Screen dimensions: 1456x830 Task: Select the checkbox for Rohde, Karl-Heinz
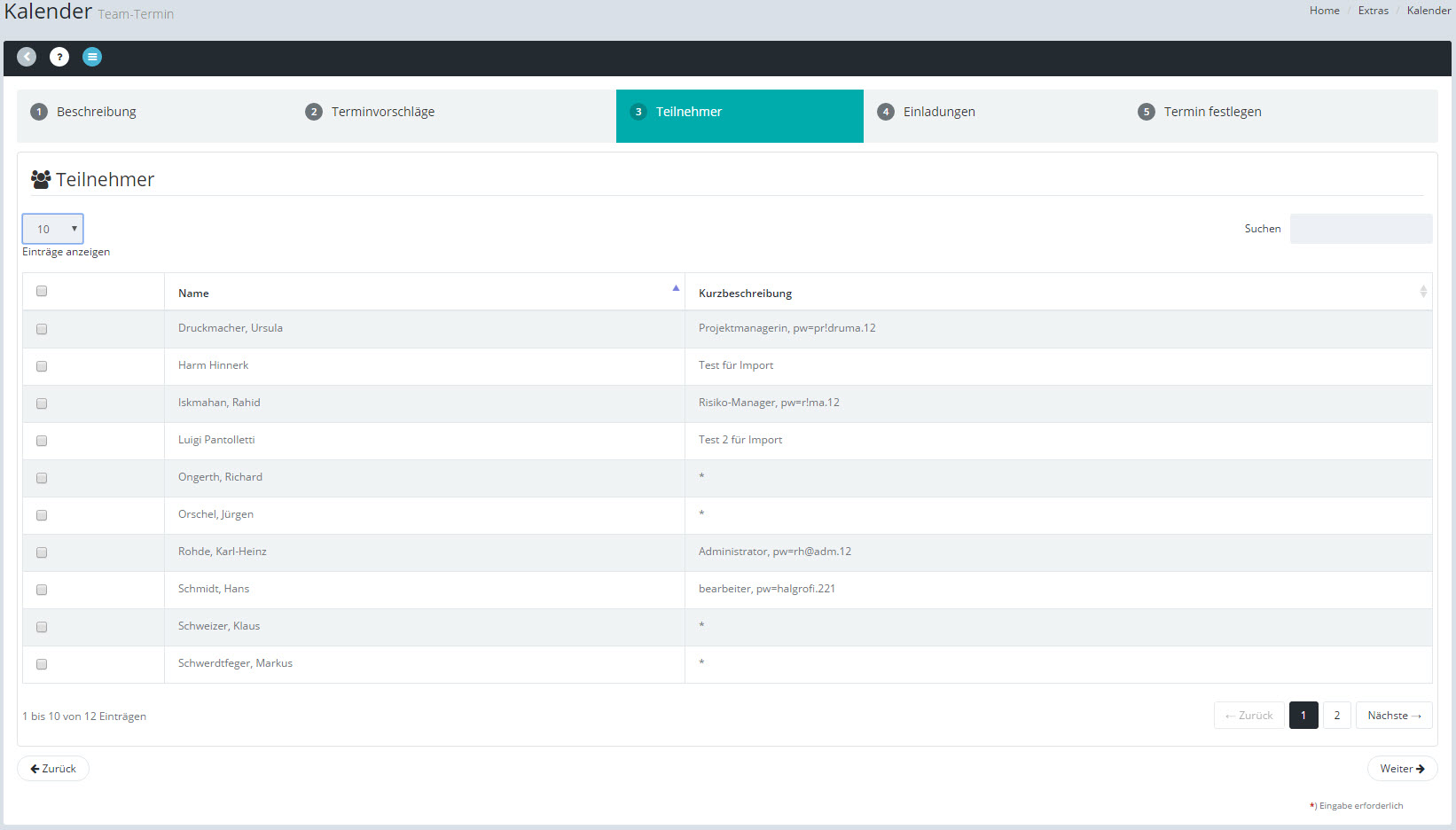coord(42,552)
